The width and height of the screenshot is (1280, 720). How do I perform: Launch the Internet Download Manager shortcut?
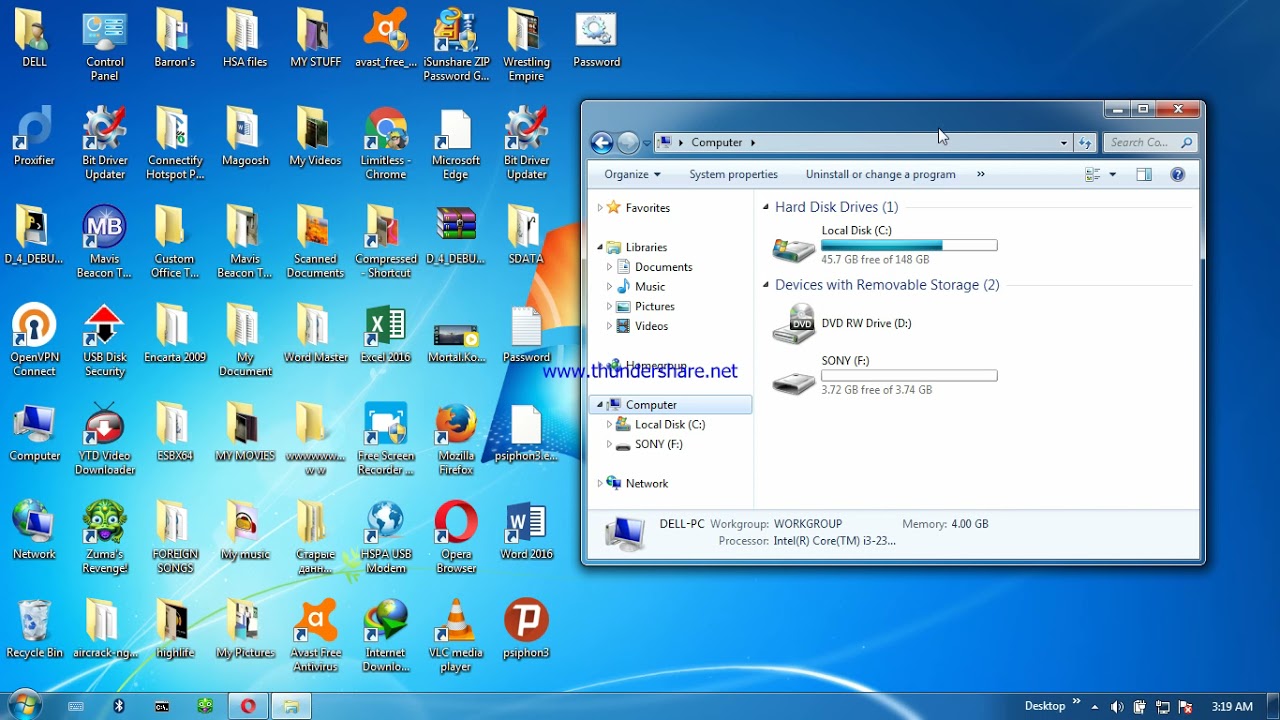coord(386,637)
